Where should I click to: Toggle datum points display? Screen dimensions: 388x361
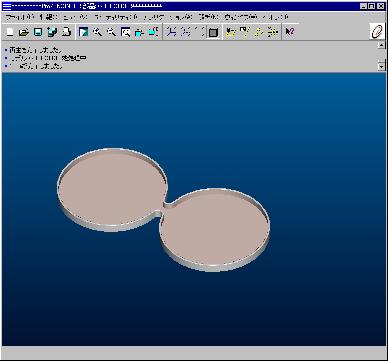259,32
